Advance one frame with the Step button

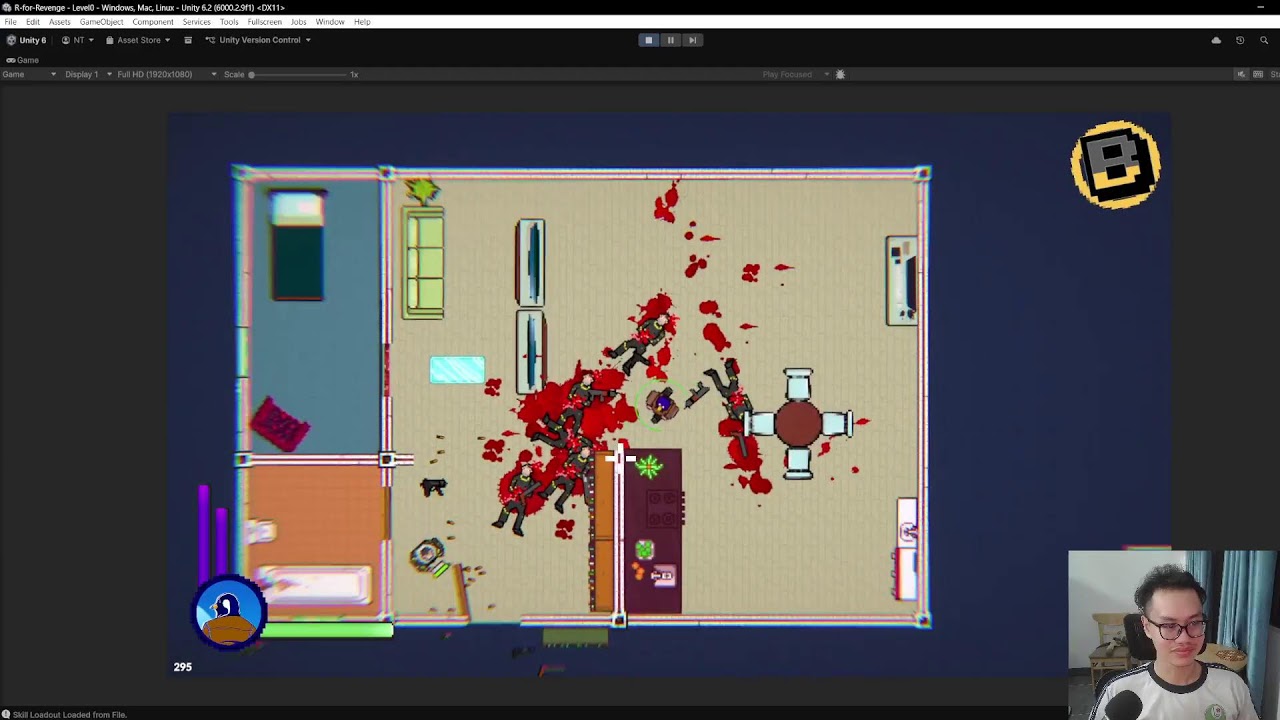click(692, 40)
